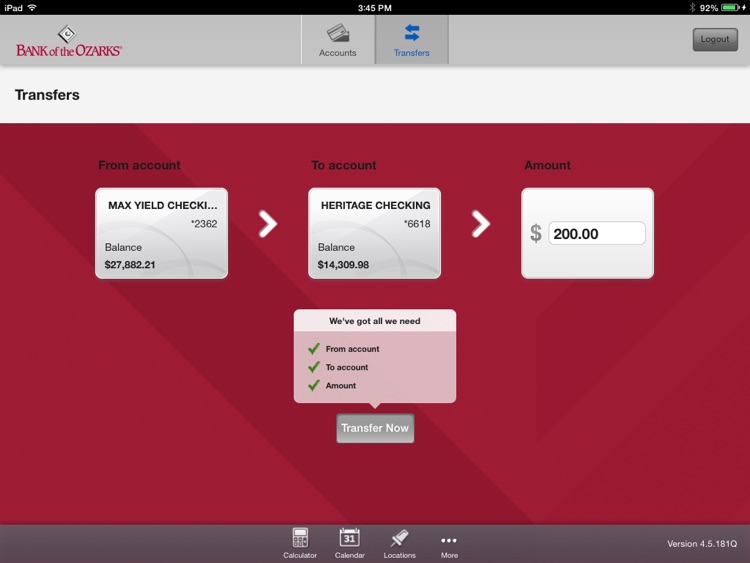Viewport: 750px width, 563px height.
Task: Click the 3:45 PM clock in status bar
Action: [x=375, y=8]
